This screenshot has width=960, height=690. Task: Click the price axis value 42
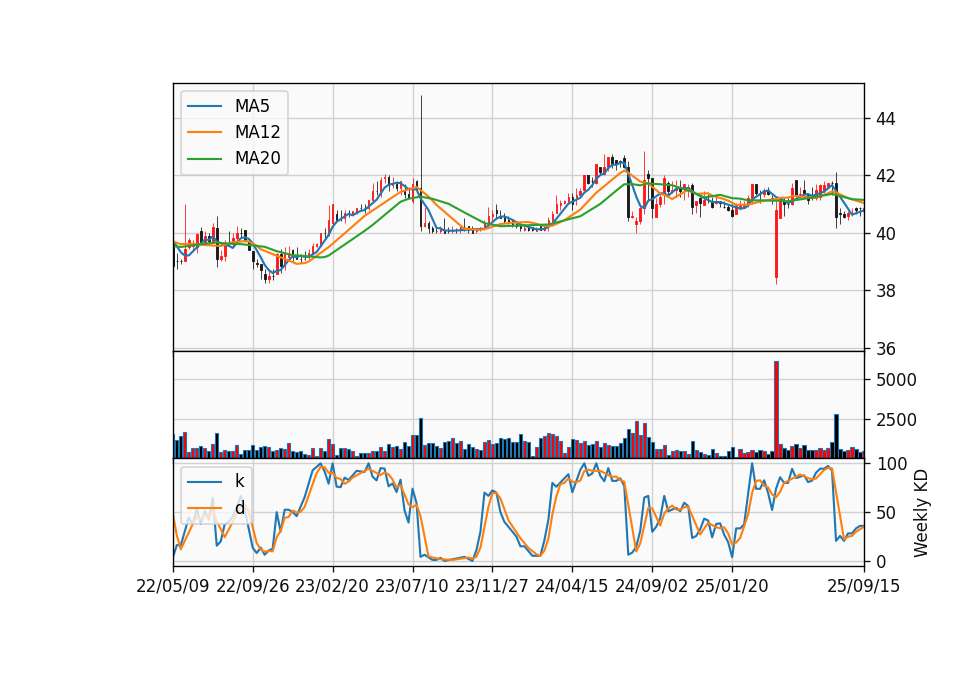[885, 176]
